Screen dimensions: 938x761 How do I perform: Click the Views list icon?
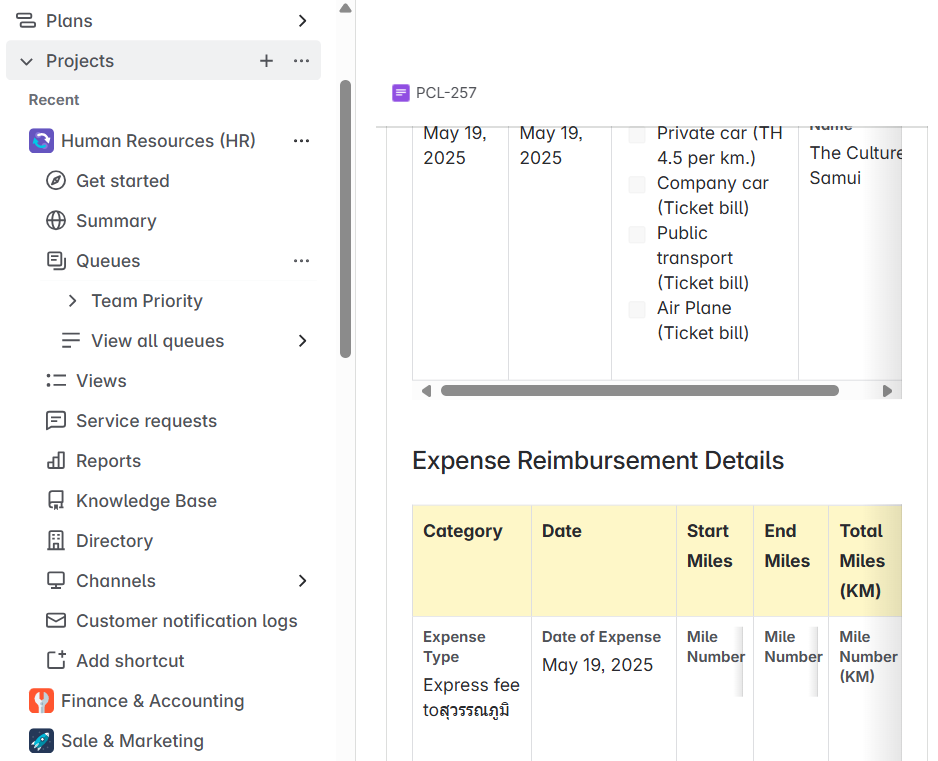(56, 380)
